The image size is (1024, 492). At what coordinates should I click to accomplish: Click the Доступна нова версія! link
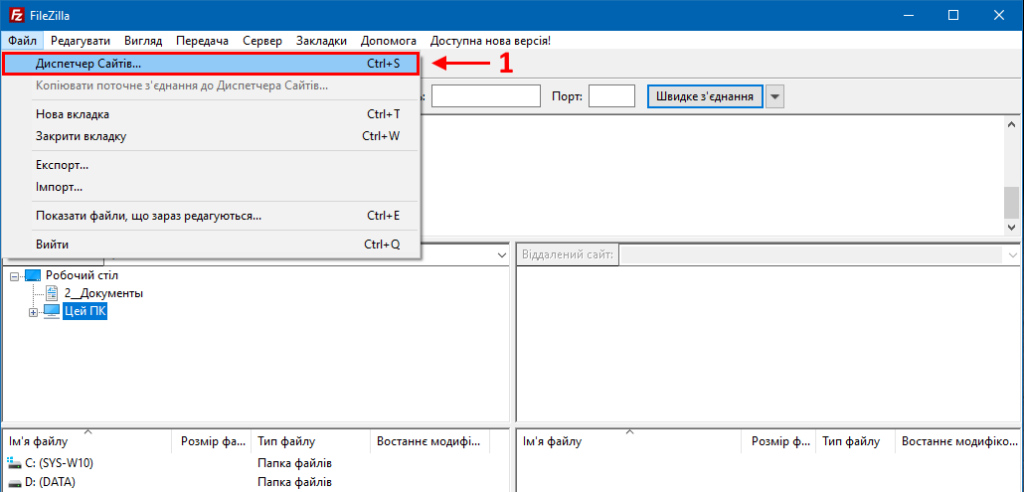pyautogui.click(x=490, y=41)
